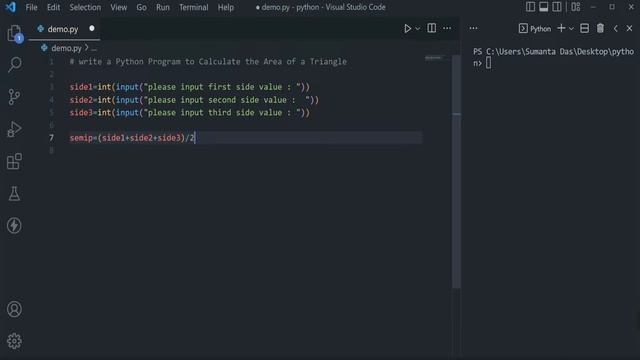The image size is (640, 360).
Task: Expand the run options dropdown arrow
Action: 418,29
